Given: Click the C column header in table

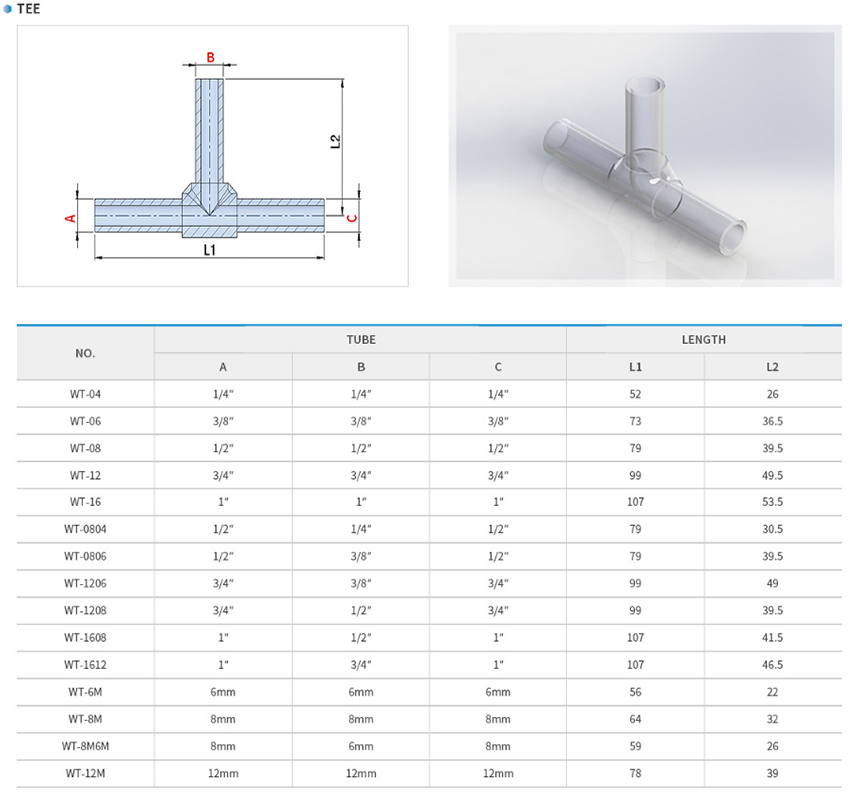Looking at the screenshot, I should [498, 367].
